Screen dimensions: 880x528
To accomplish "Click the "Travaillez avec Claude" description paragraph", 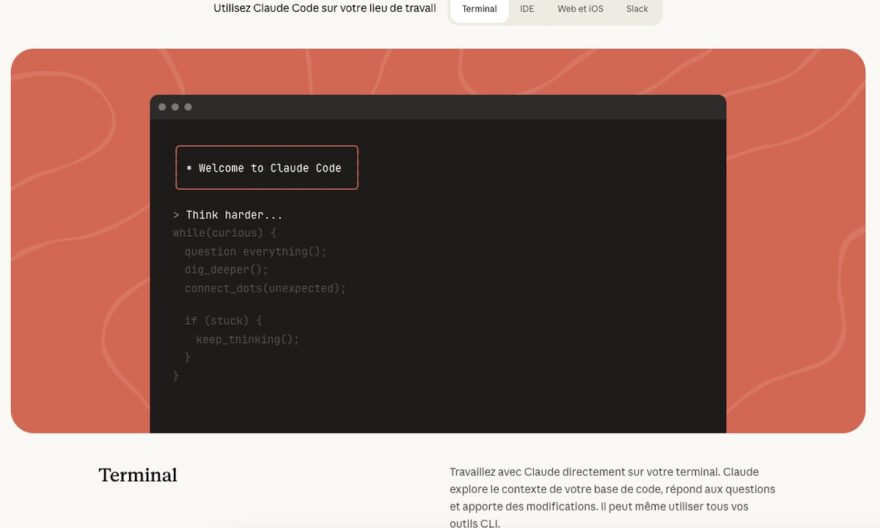I will point(612,497).
